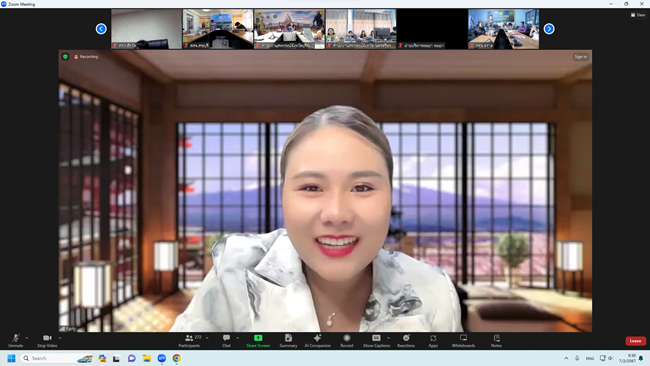
Task: Open the Participants panel
Action: point(190,341)
